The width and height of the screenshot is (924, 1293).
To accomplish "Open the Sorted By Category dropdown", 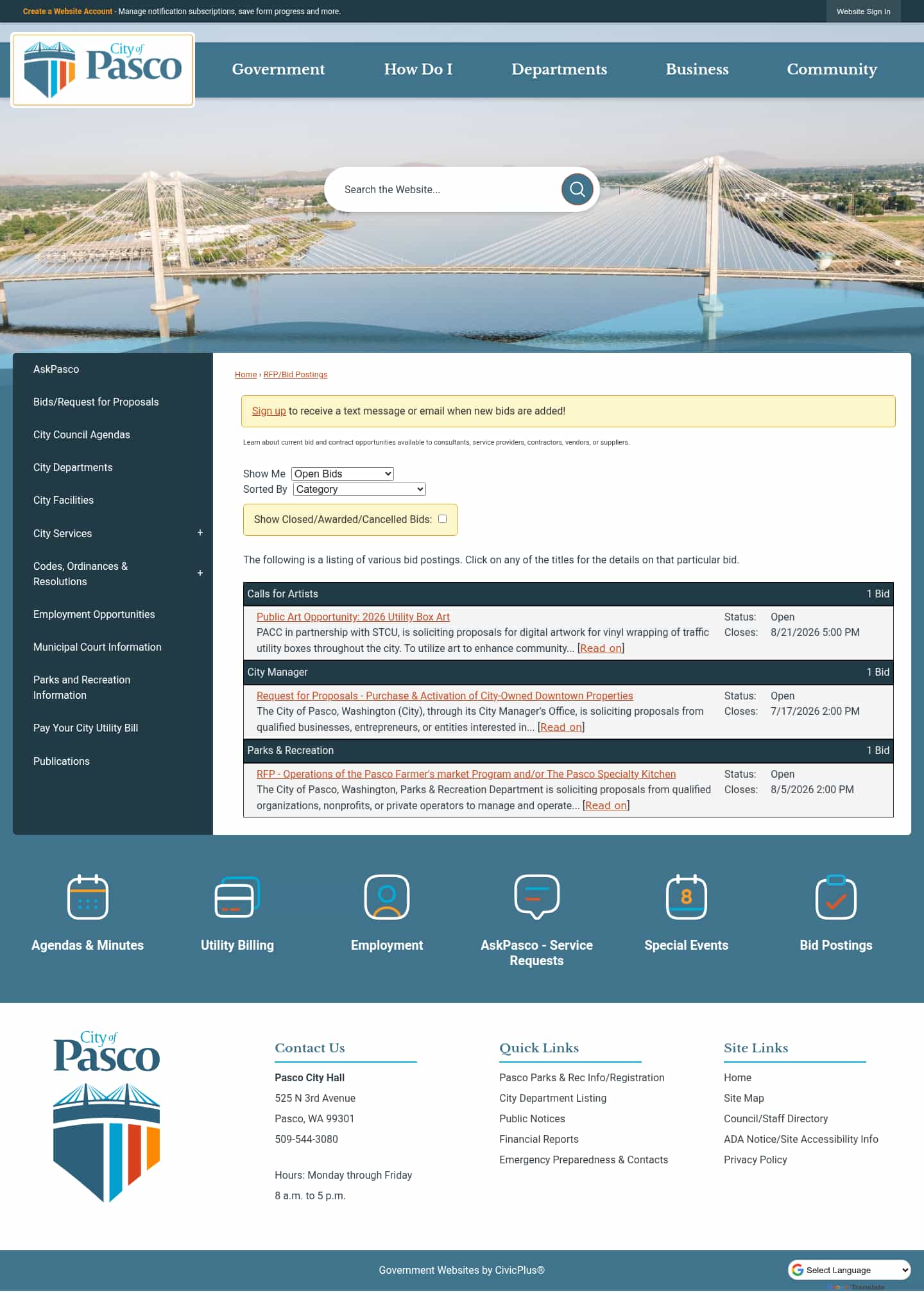I will tap(359, 489).
